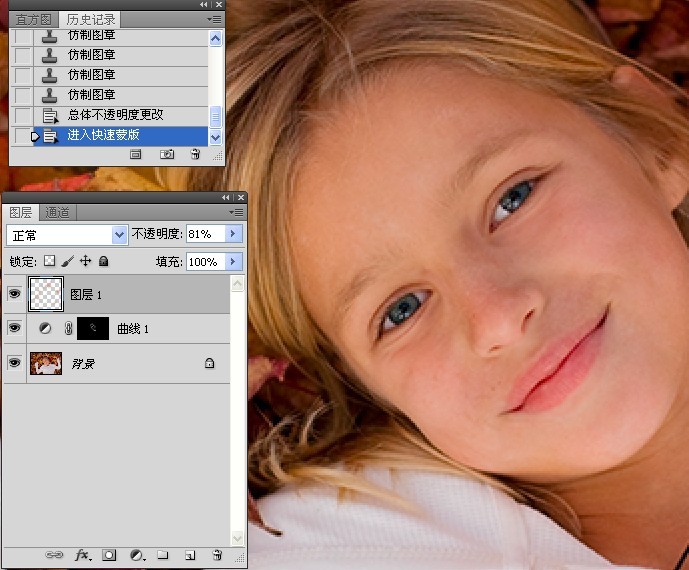Click the link layers icon
The width and height of the screenshot is (689, 570).
[54, 555]
